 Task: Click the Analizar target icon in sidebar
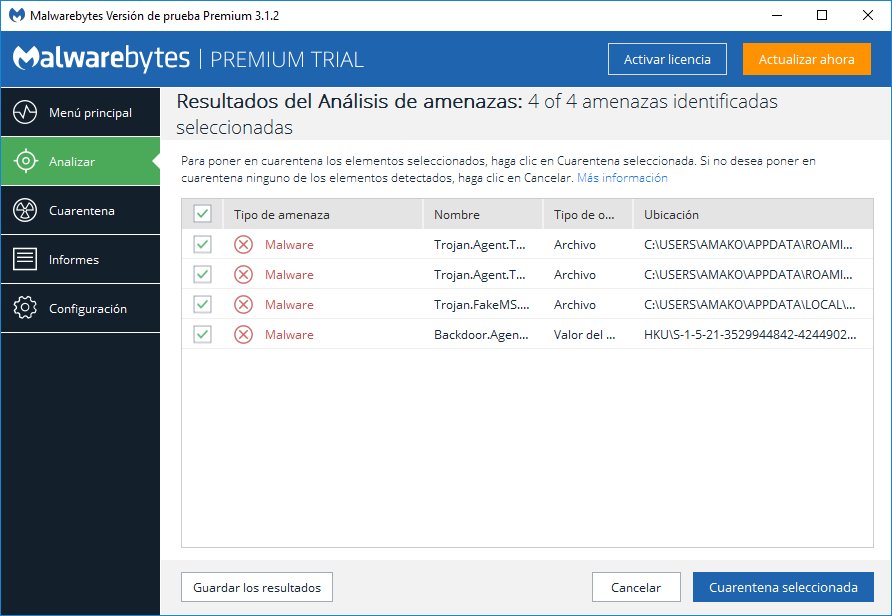(25, 161)
